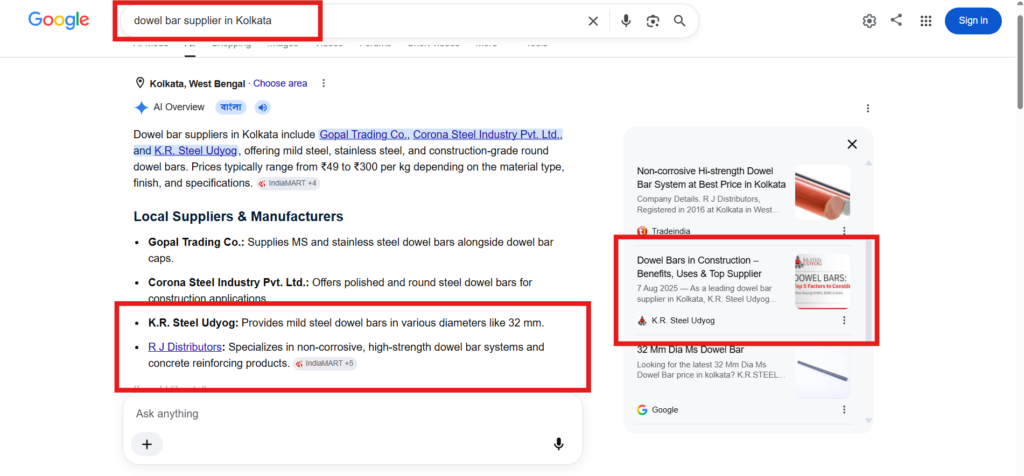The width and height of the screenshot is (1024, 476).
Task: Click the orange dowel bar thumbnail
Action: [822, 192]
